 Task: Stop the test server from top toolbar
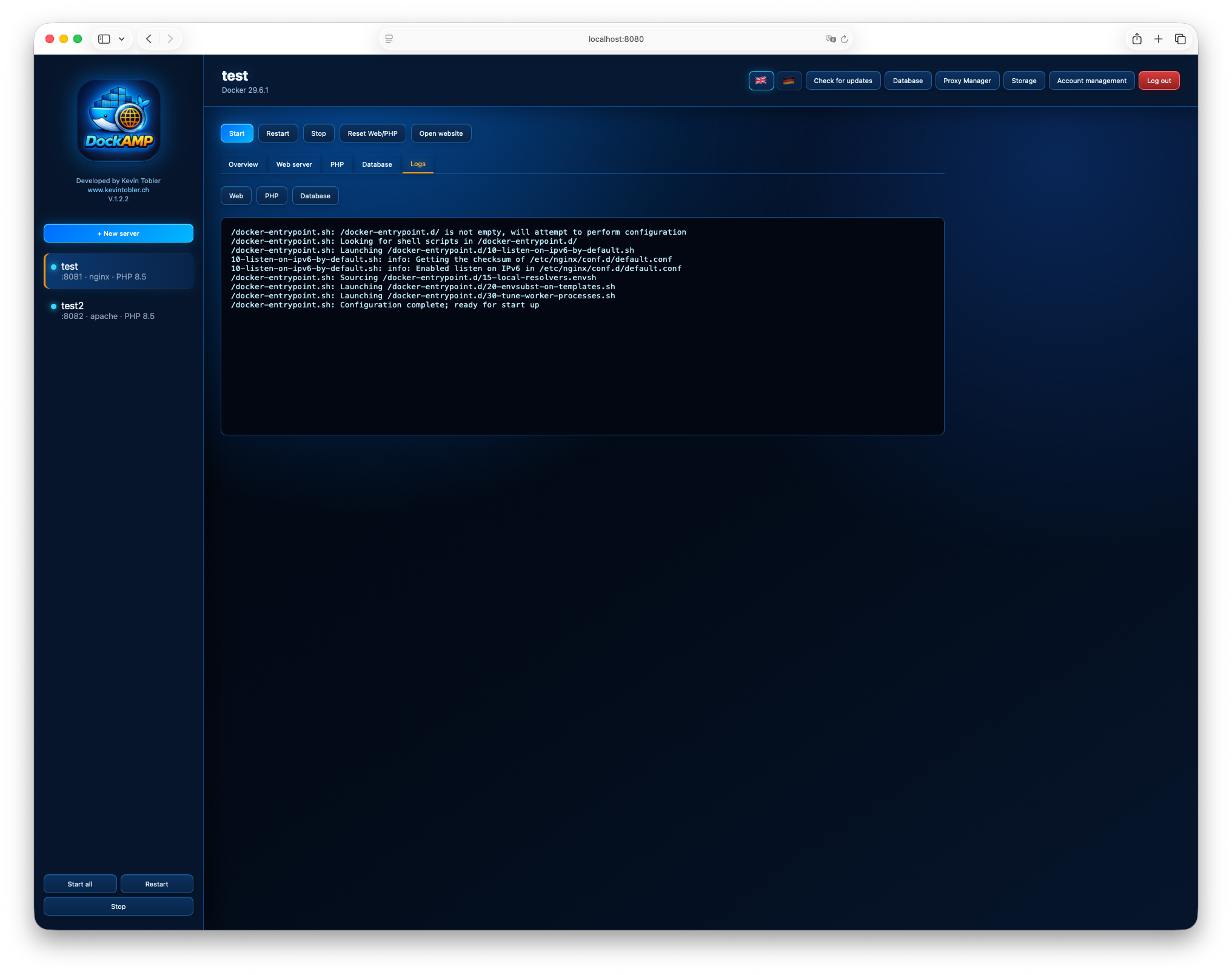(x=318, y=133)
